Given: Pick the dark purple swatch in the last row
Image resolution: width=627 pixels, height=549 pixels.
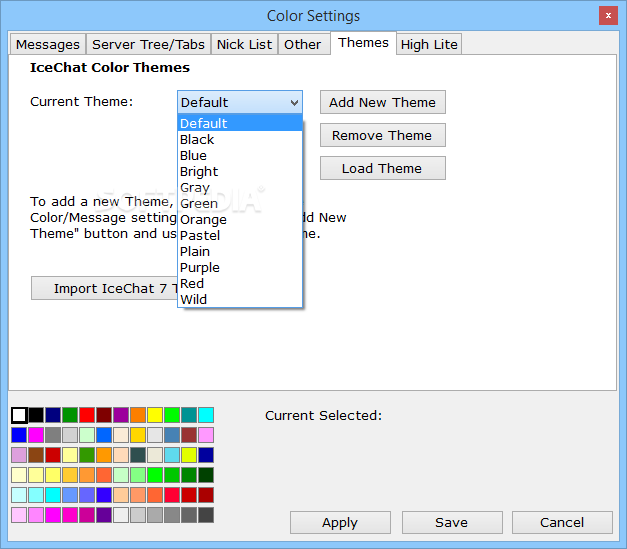Looking at the screenshot, I should click(104, 515).
